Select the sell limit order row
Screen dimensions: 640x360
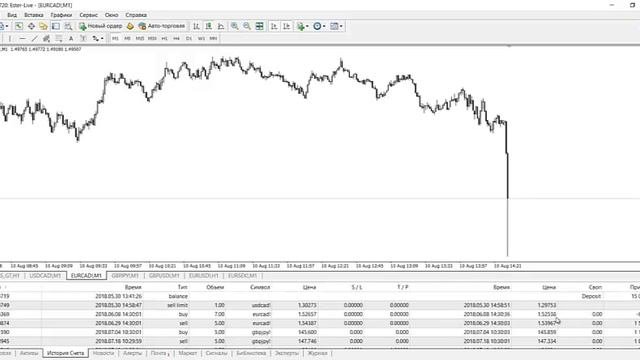[320, 305]
